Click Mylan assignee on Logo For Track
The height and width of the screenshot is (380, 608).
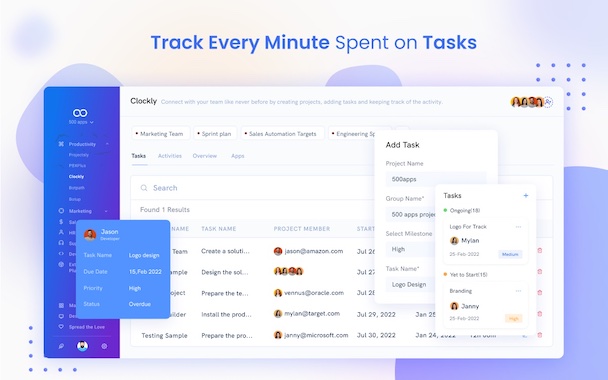coord(465,241)
